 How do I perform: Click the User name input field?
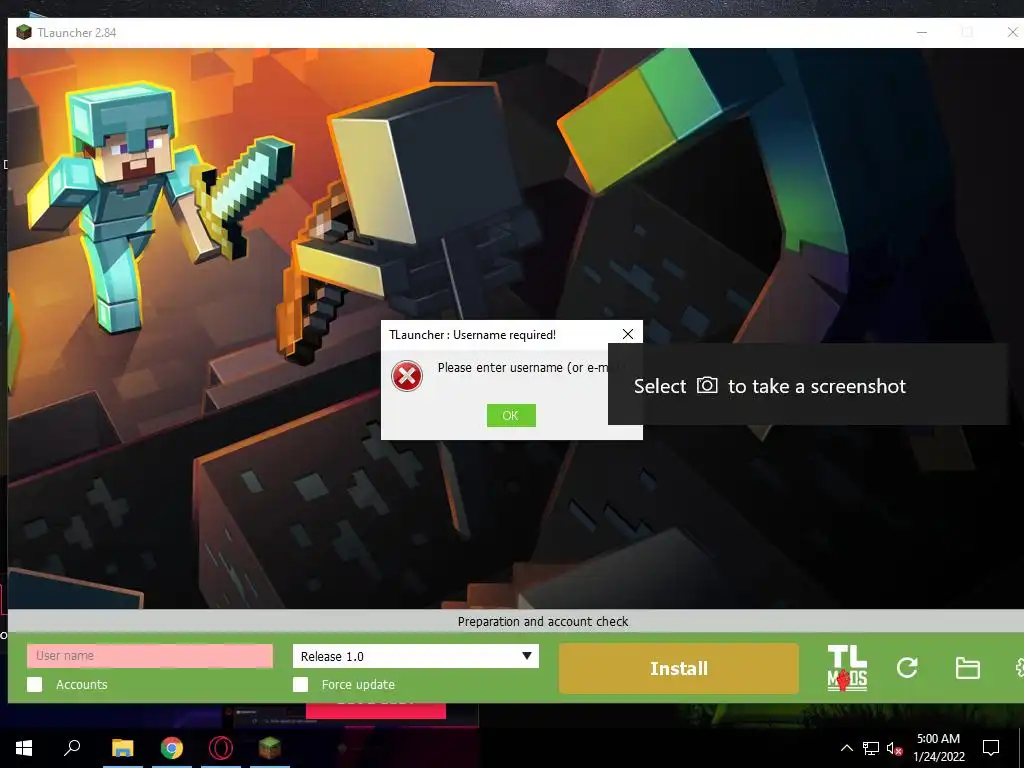click(150, 656)
